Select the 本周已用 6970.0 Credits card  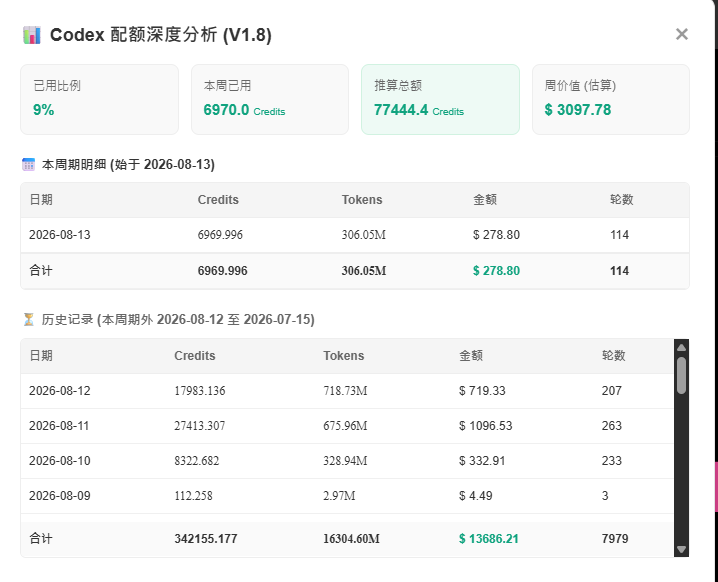point(270,99)
